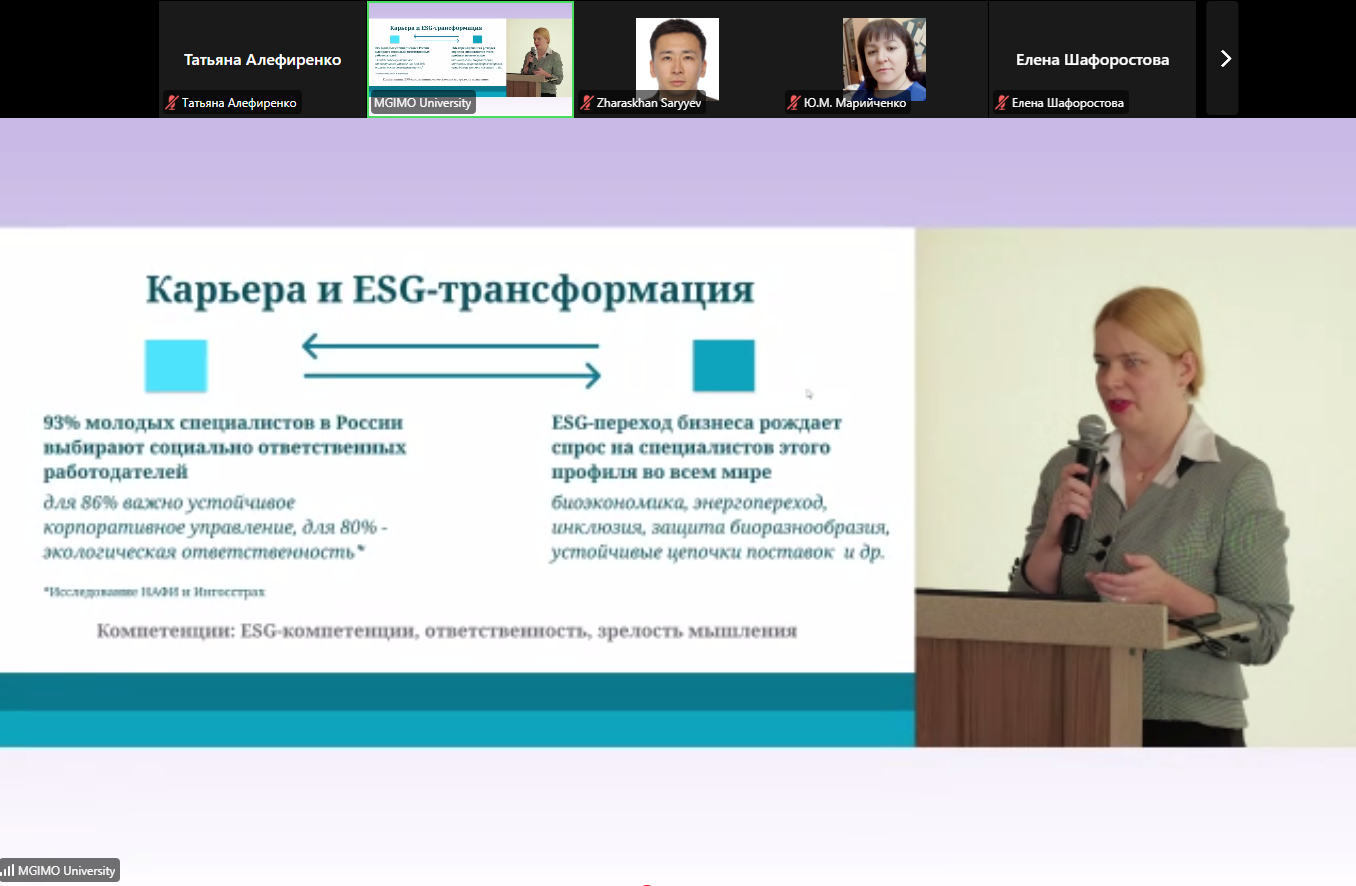
Task: Select Zharaskhan Saryyev's video tile
Action: pyautogui.click(x=677, y=59)
